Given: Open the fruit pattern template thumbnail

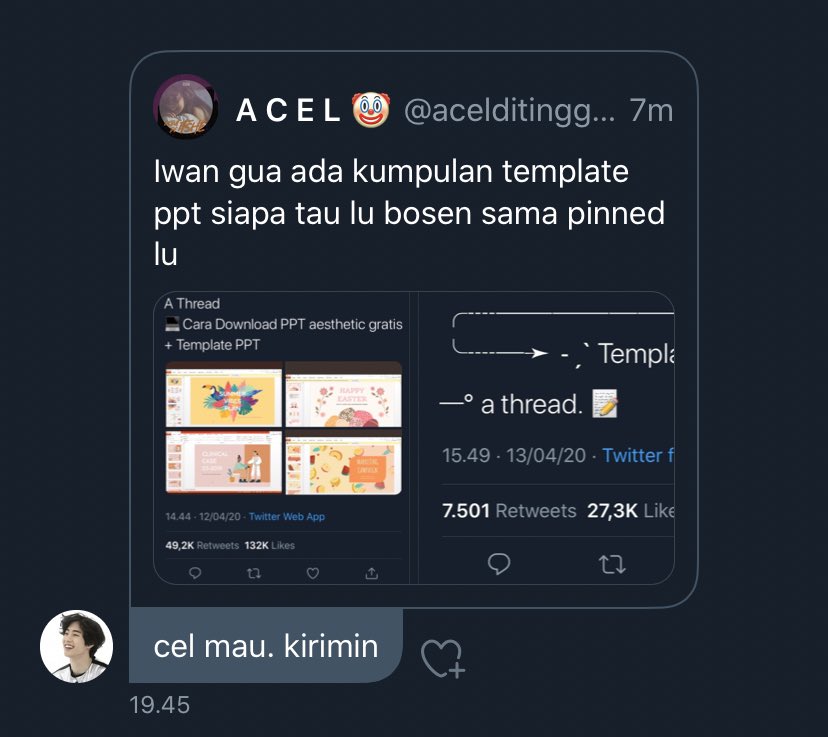Looking at the screenshot, I should (344, 462).
